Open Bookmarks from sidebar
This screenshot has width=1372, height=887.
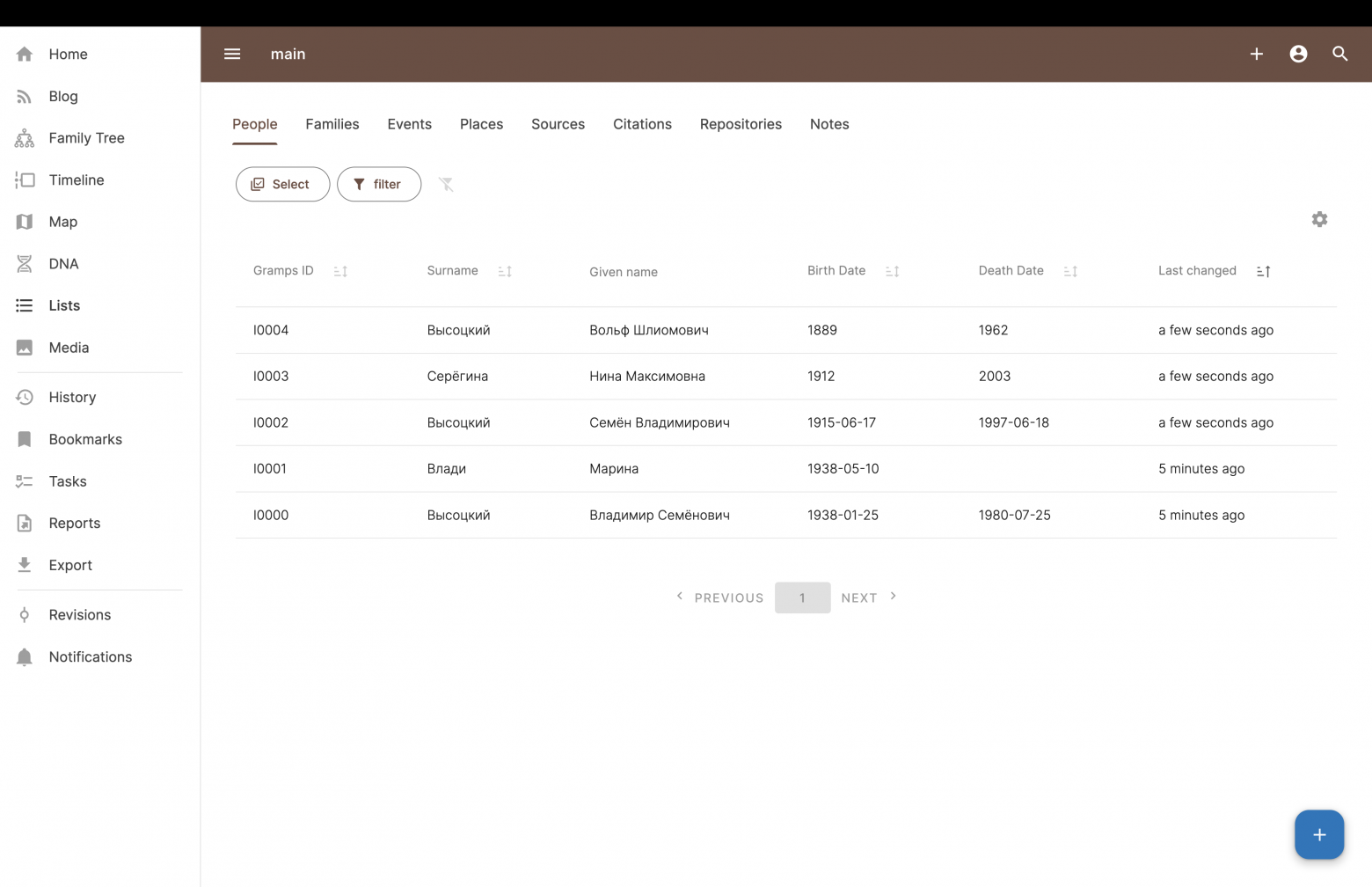[85, 439]
